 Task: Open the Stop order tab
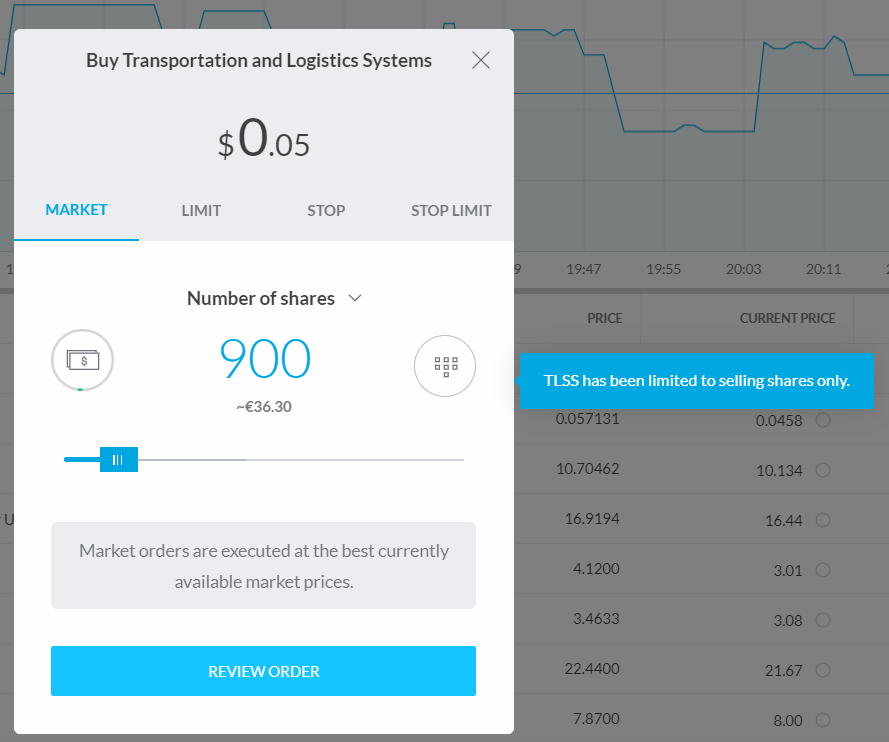click(x=326, y=210)
